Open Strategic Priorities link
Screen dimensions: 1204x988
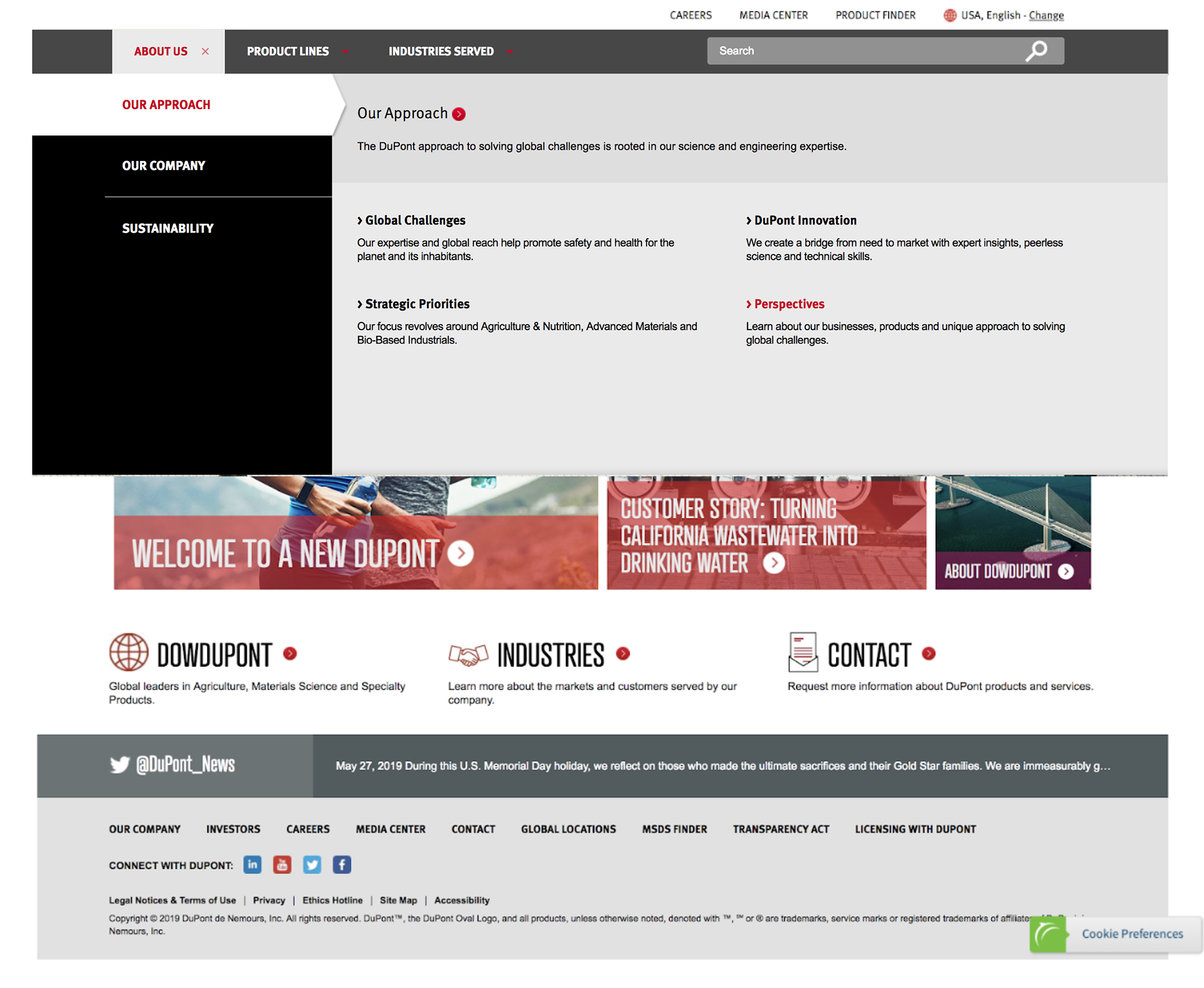click(x=413, y=304)
